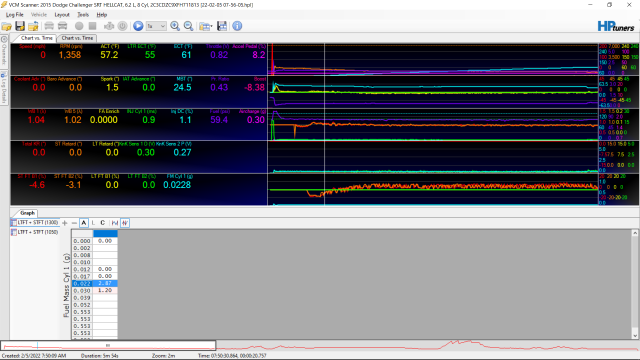Click the save layout icon
Viewport: 640px width, 360px height.
click(222, 26)
